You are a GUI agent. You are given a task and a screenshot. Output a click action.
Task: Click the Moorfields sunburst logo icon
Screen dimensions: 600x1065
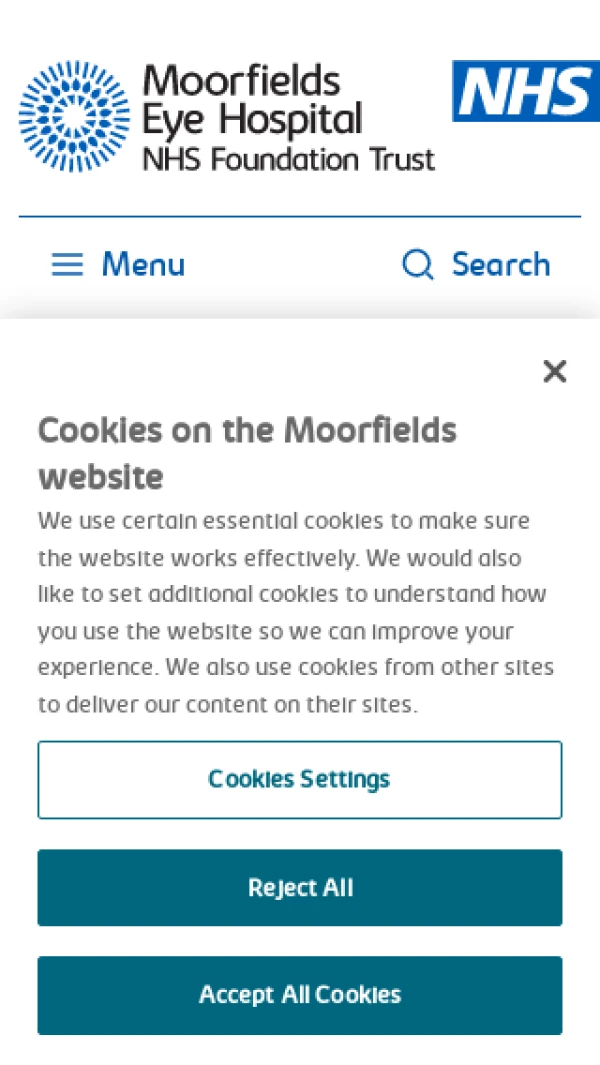74,116
